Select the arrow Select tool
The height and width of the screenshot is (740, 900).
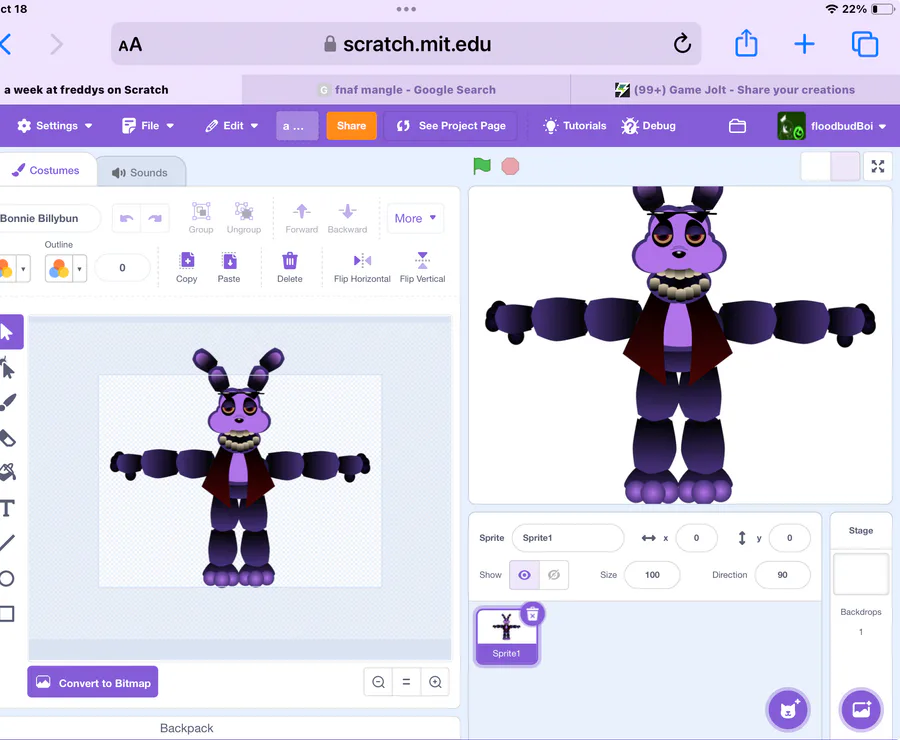click(8, 332)
